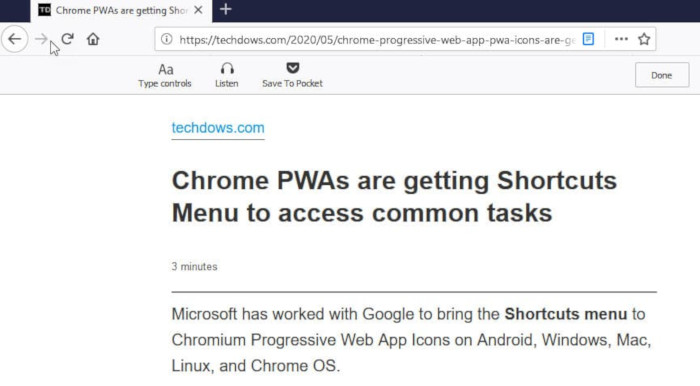Click the article headline text
This screenshot has width=700, height=386.
click(394, 196)
